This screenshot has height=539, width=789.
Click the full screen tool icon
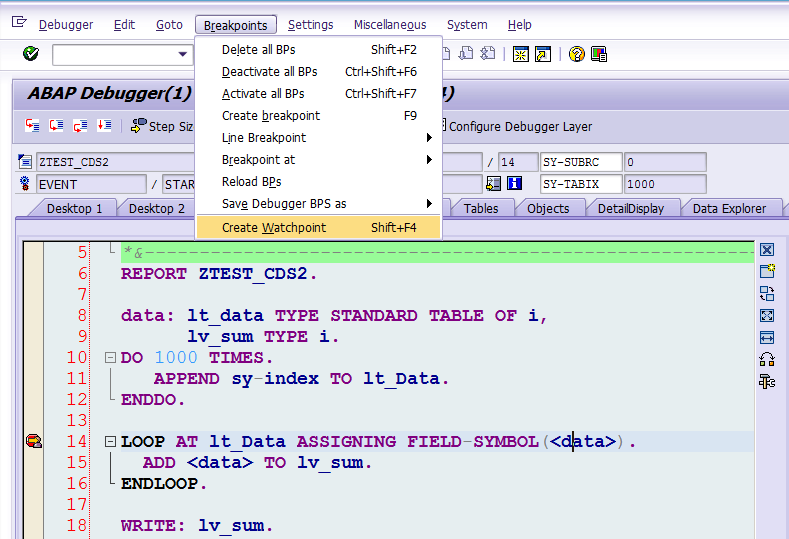coord(767,316)
